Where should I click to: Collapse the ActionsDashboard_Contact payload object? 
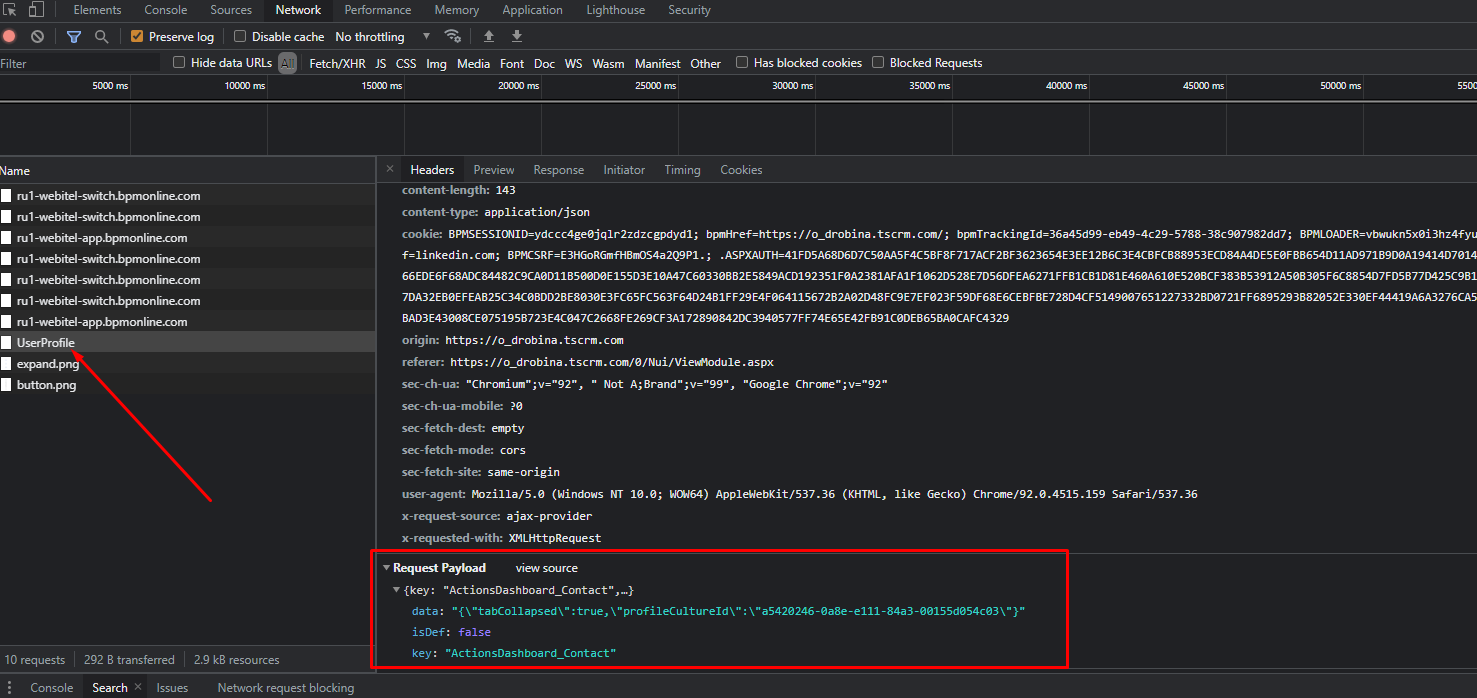click(397, 590)
